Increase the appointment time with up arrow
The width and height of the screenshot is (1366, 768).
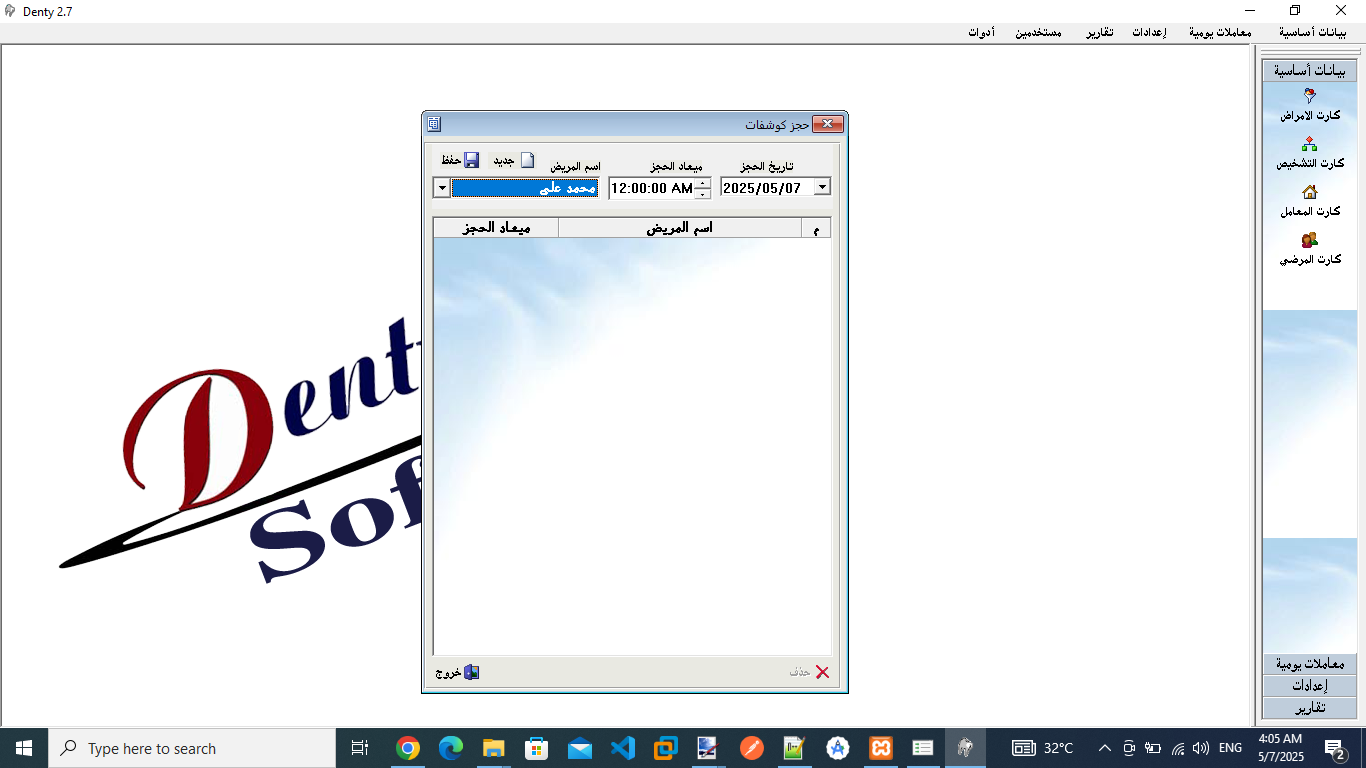click(702, 183)
